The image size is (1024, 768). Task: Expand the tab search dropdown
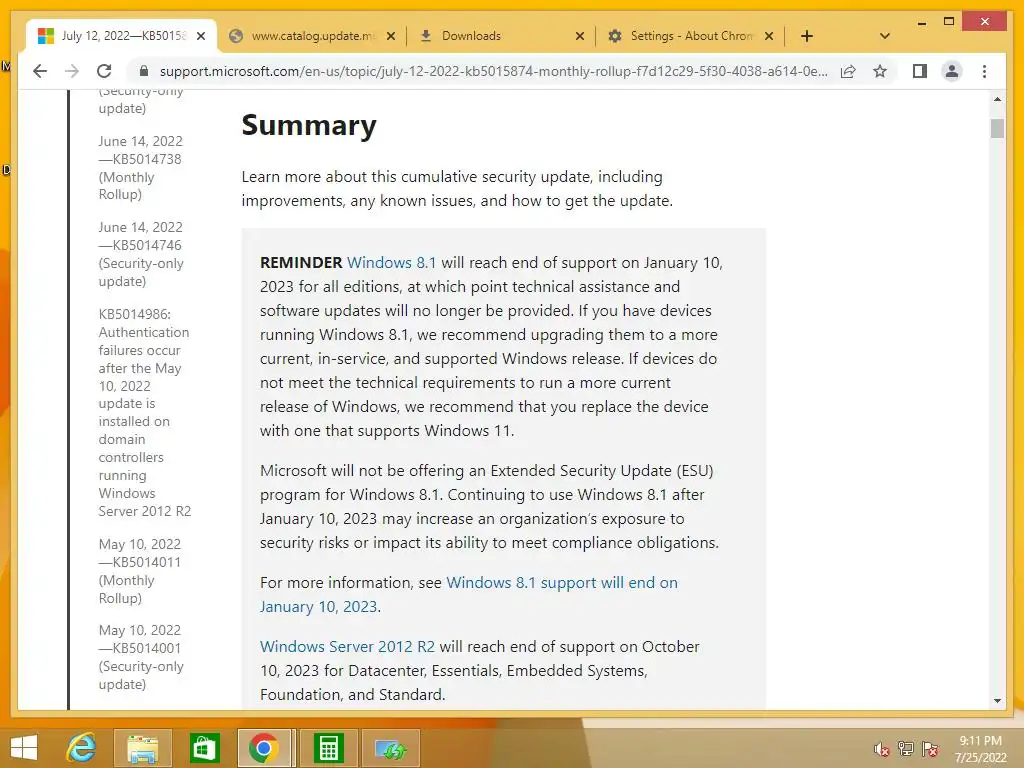(884, 36)
